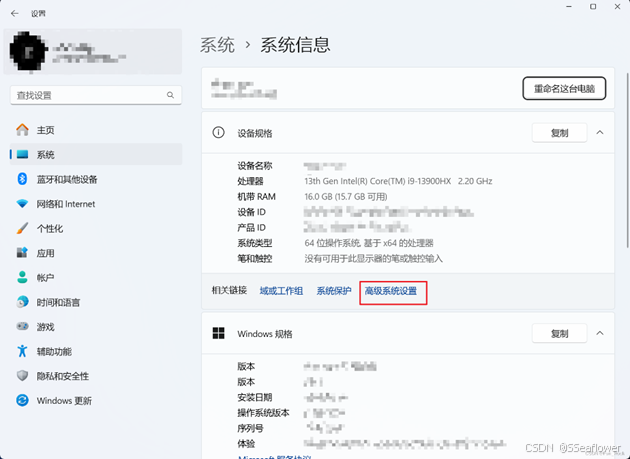This screenshot has width=630, height=459.
Task: Open 主页 in the sidebar
Action: click(x=96, y=130)
